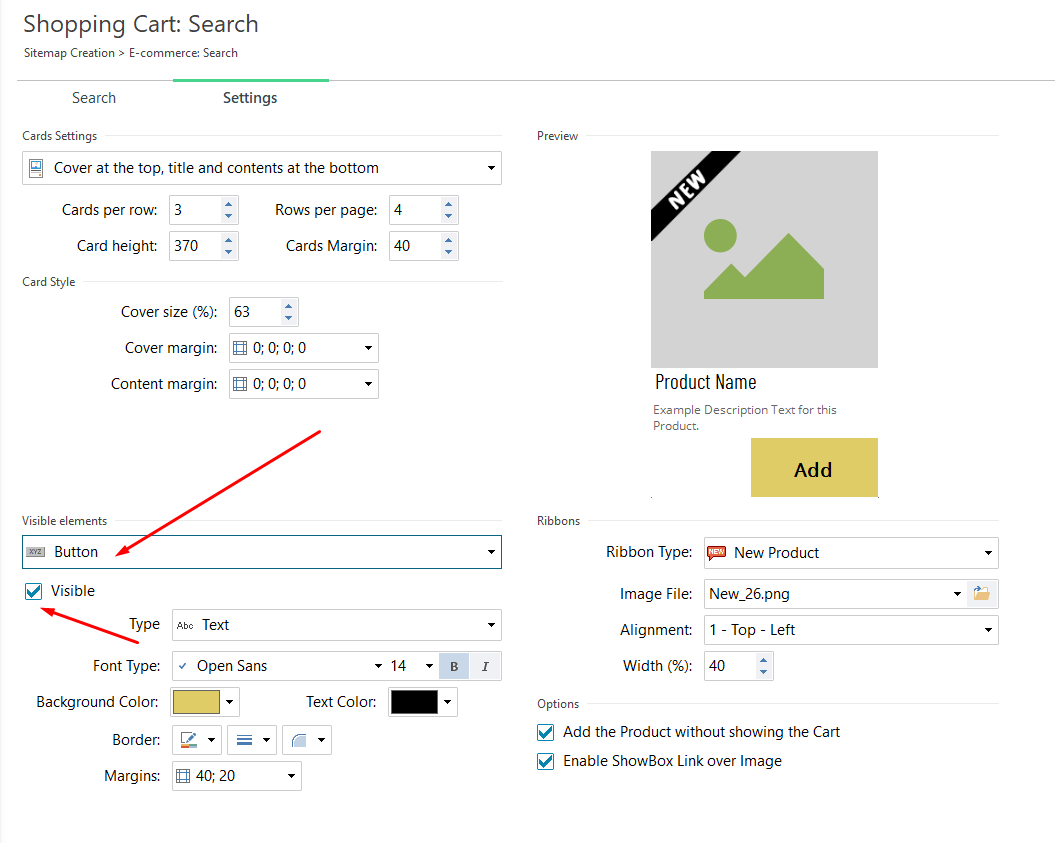Click the Rows per page field
1055x843 pixels.
tap(415, 210)
